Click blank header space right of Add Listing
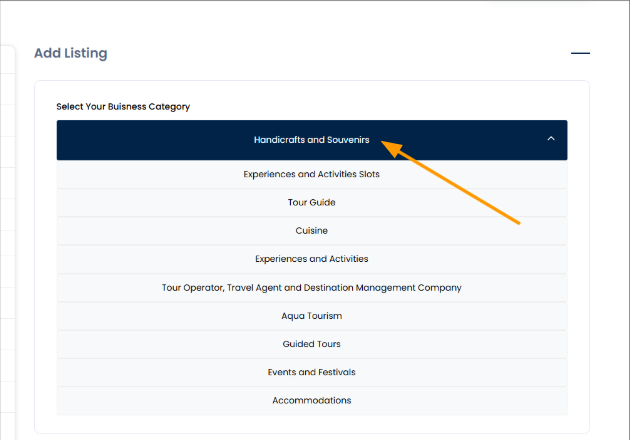This screenshot has height=440, width=630. [330, 53]
